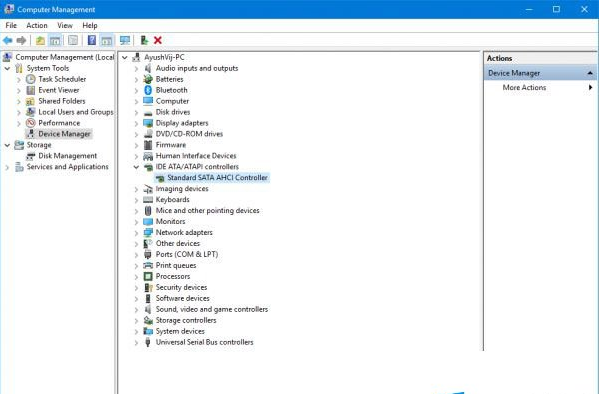Select Human Interface Devices
This screenshot has height=394, width=600.
[x=196, y=156]
